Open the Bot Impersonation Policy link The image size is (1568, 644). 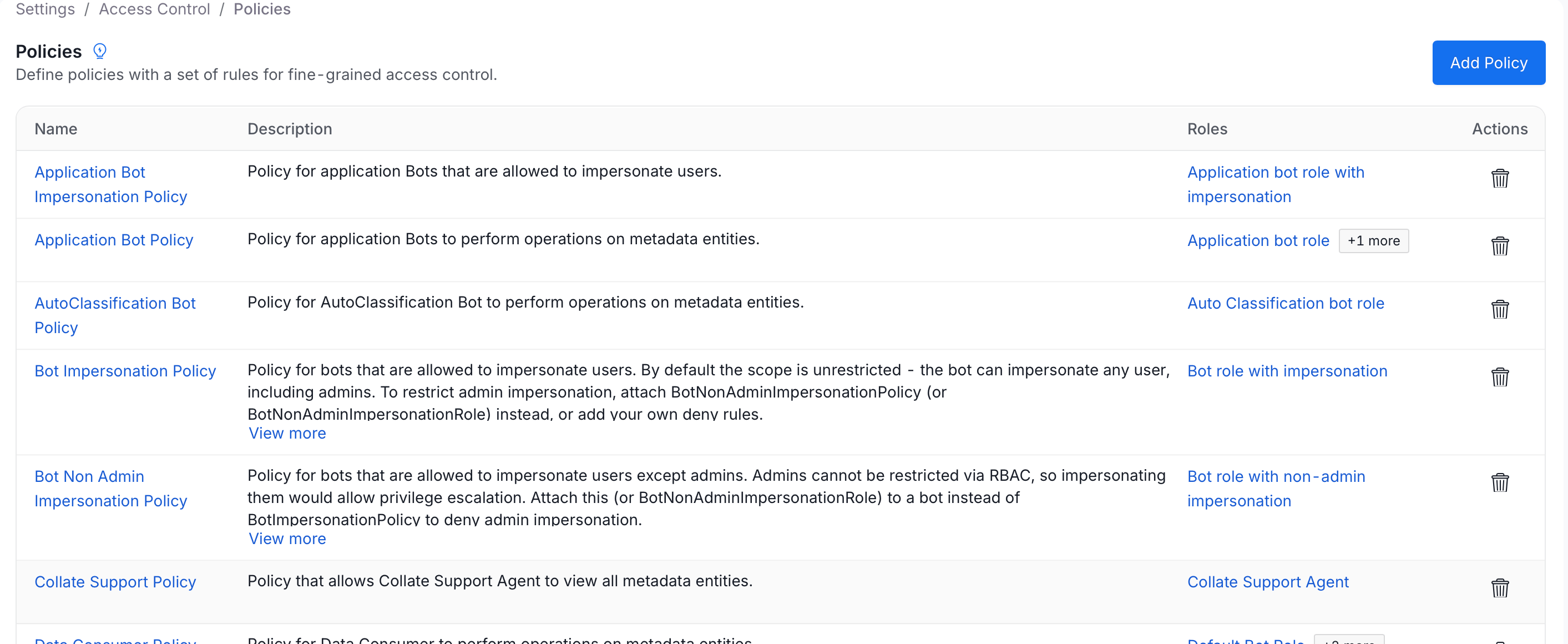125,371
